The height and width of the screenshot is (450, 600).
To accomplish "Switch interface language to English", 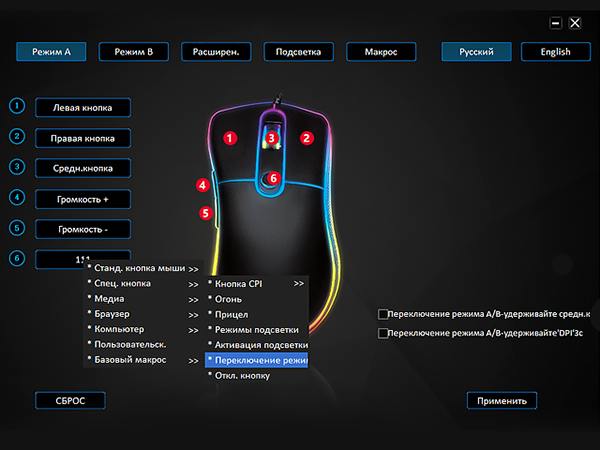I will tap(554, 52).
